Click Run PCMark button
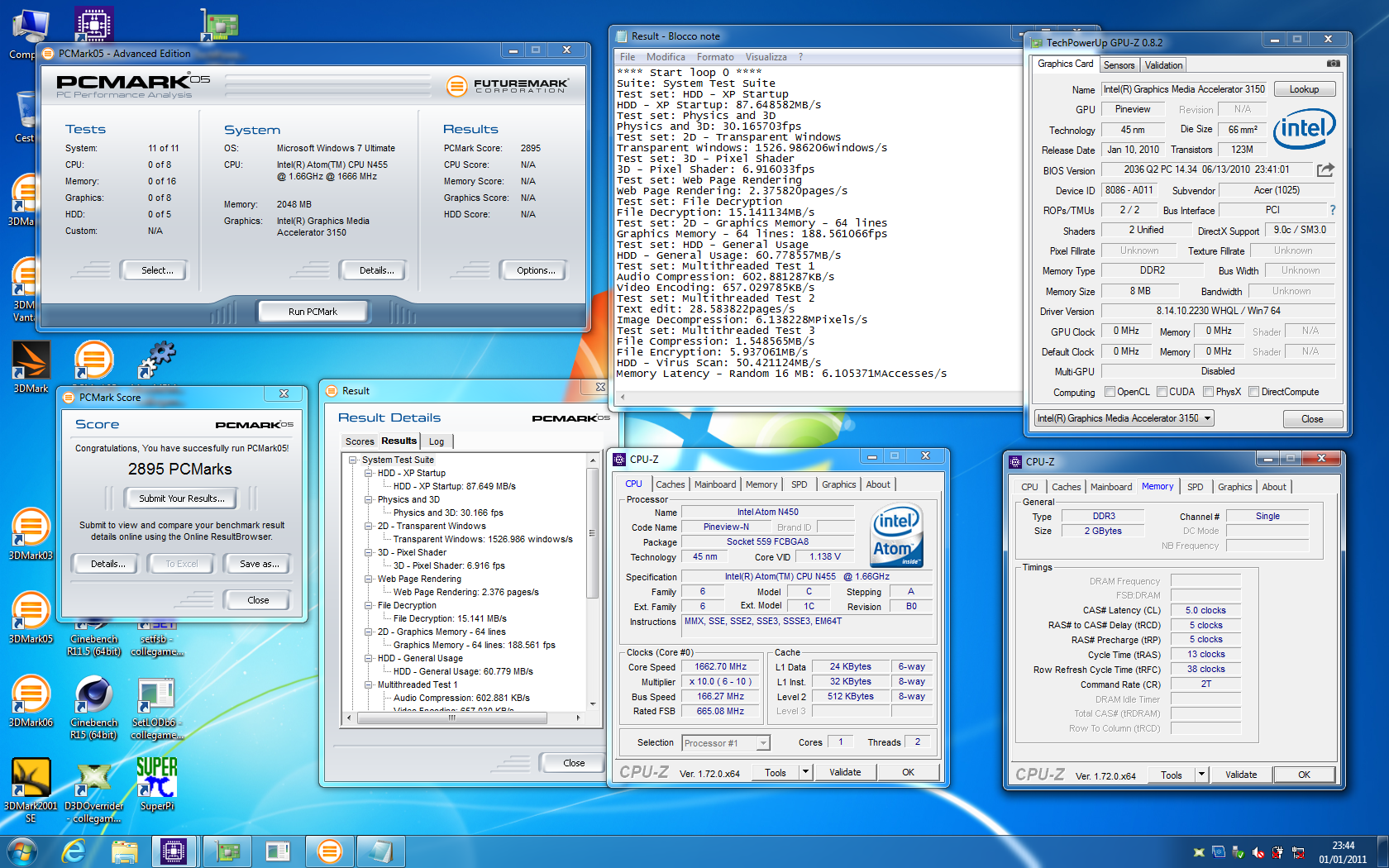This screenshot has width=1389, height=868. coord(313,312)
